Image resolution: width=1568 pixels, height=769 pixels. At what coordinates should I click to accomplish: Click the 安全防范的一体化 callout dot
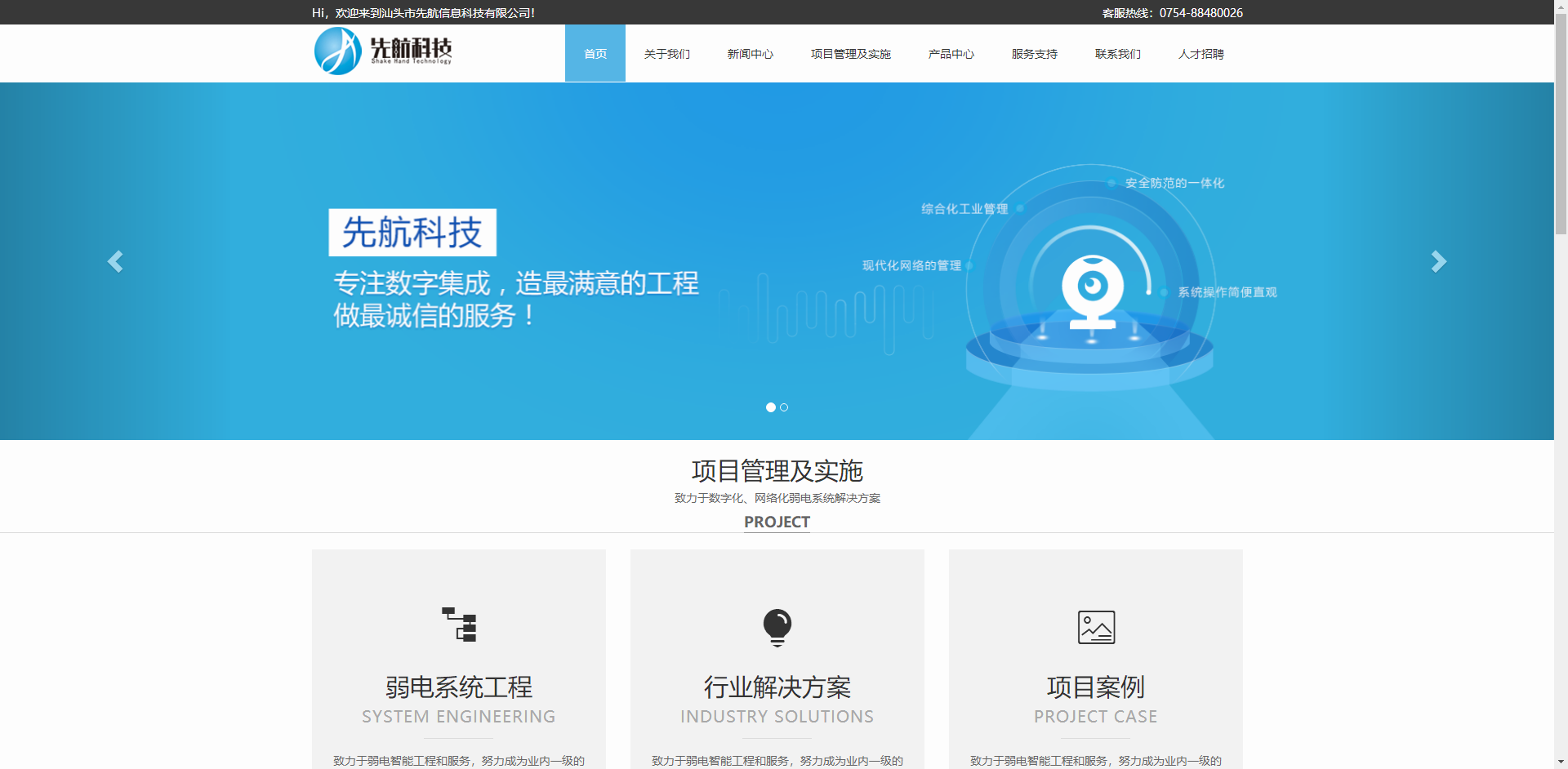point(1112,184)
